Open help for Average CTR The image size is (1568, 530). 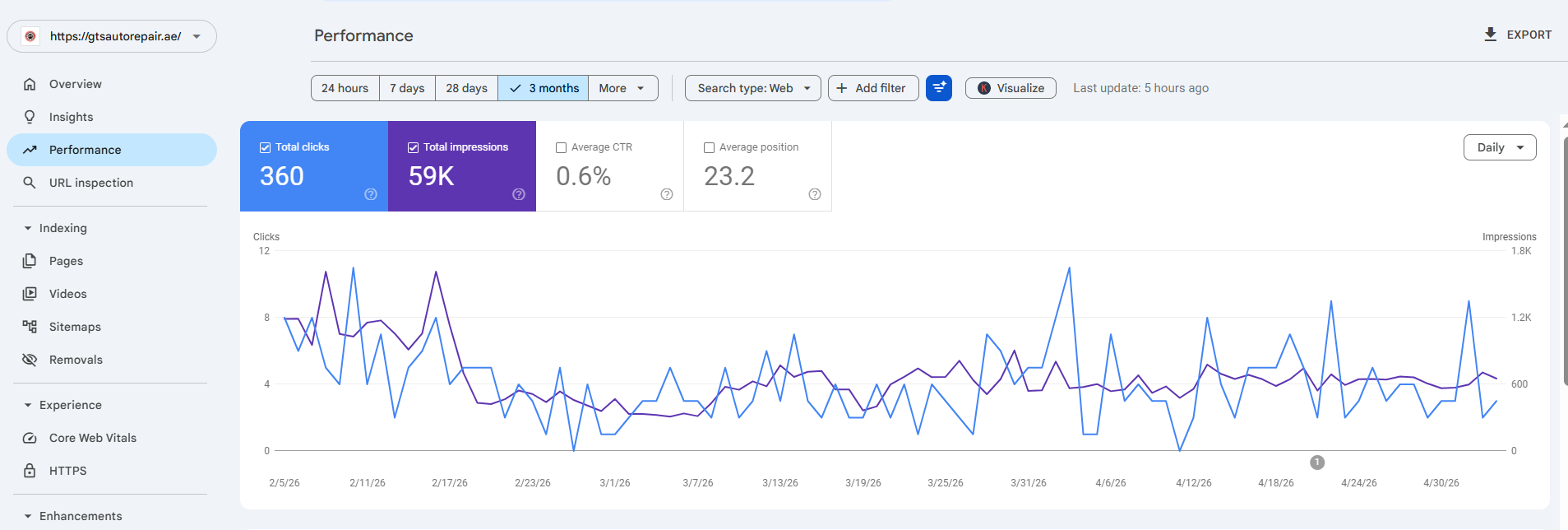[667, 194]
